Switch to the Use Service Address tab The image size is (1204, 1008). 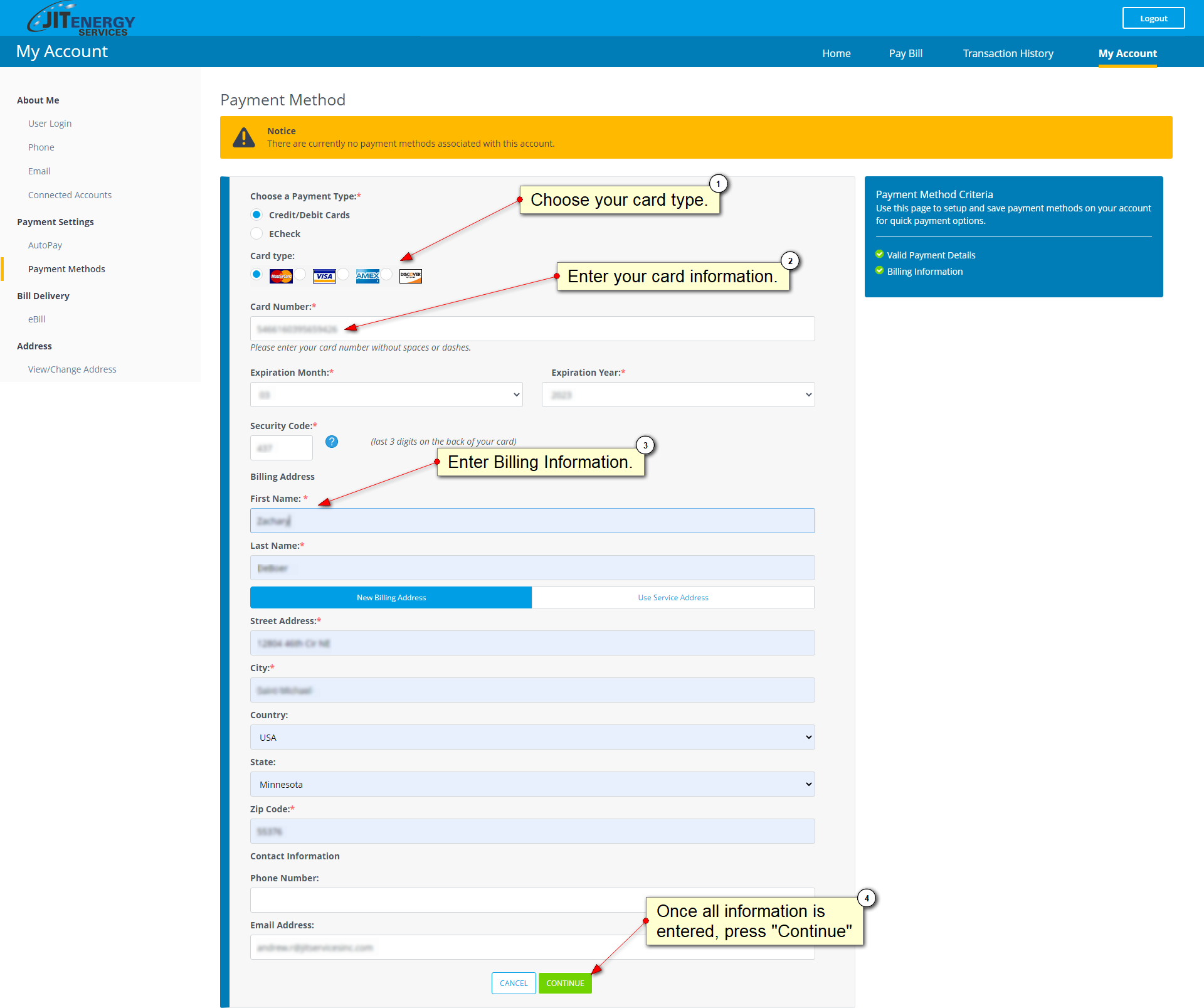click(673, 598)
